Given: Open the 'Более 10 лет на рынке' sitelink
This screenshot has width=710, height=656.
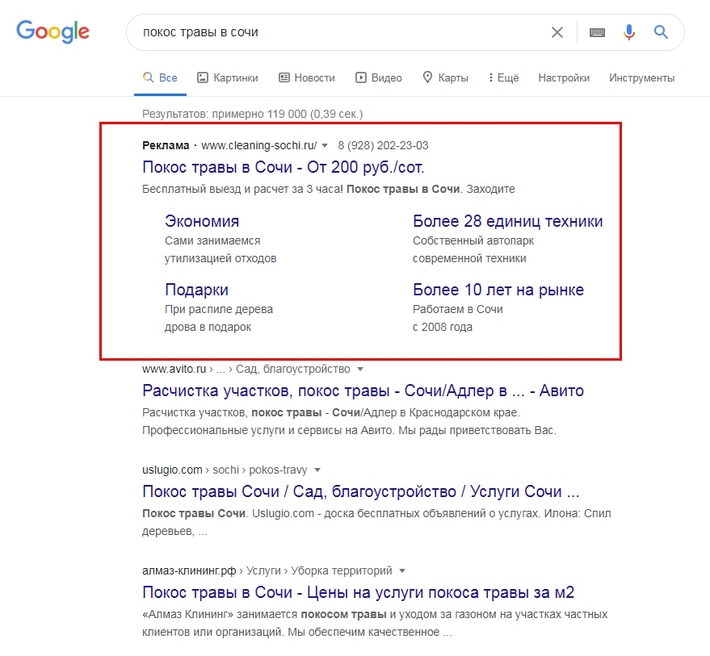Looking at the screenshot, I should [x=498, y=290].
